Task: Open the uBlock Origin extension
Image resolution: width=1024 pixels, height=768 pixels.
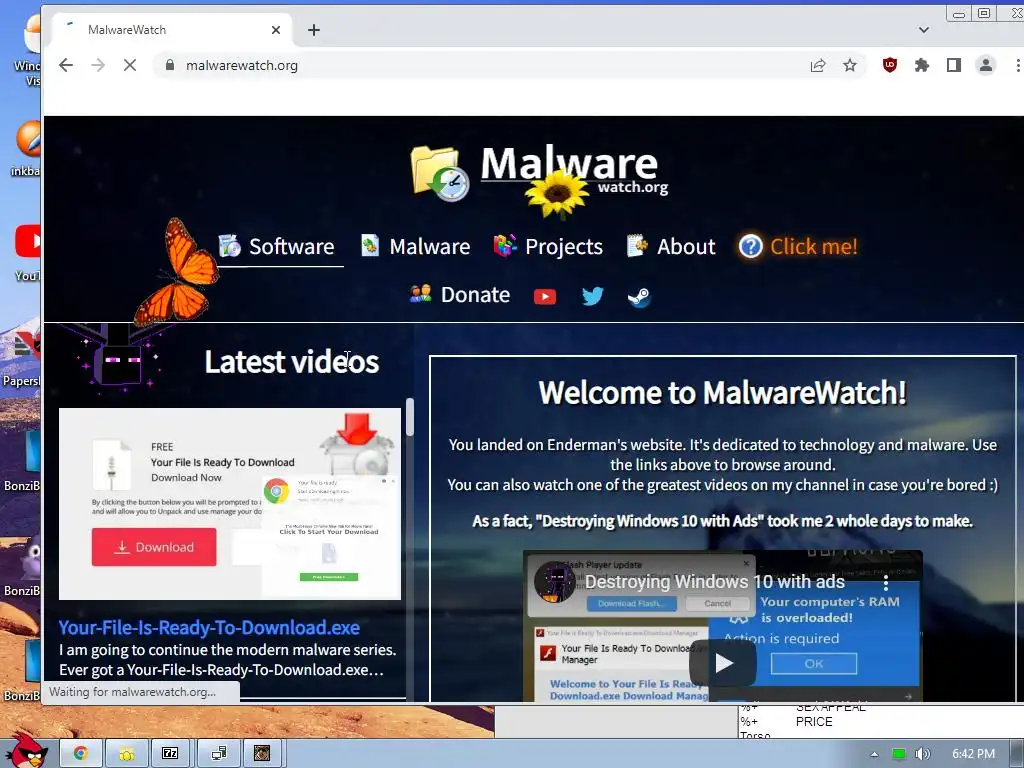Action: click(889, 65)
